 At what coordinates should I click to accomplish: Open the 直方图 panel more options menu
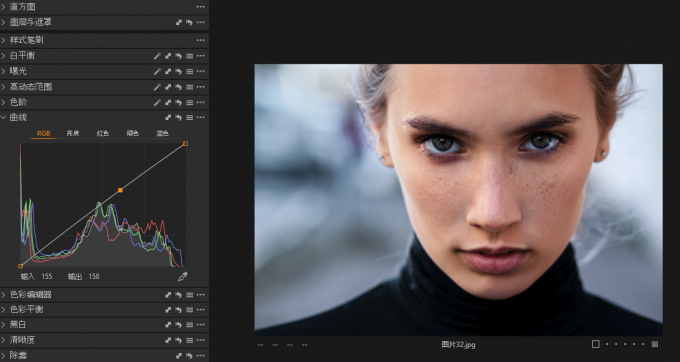coord(200,7)
